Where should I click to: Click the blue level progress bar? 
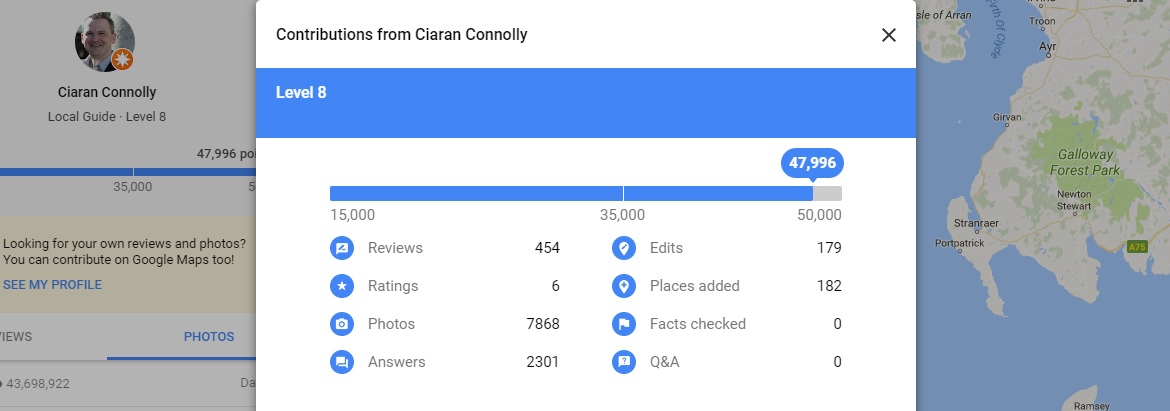(586, 193)
